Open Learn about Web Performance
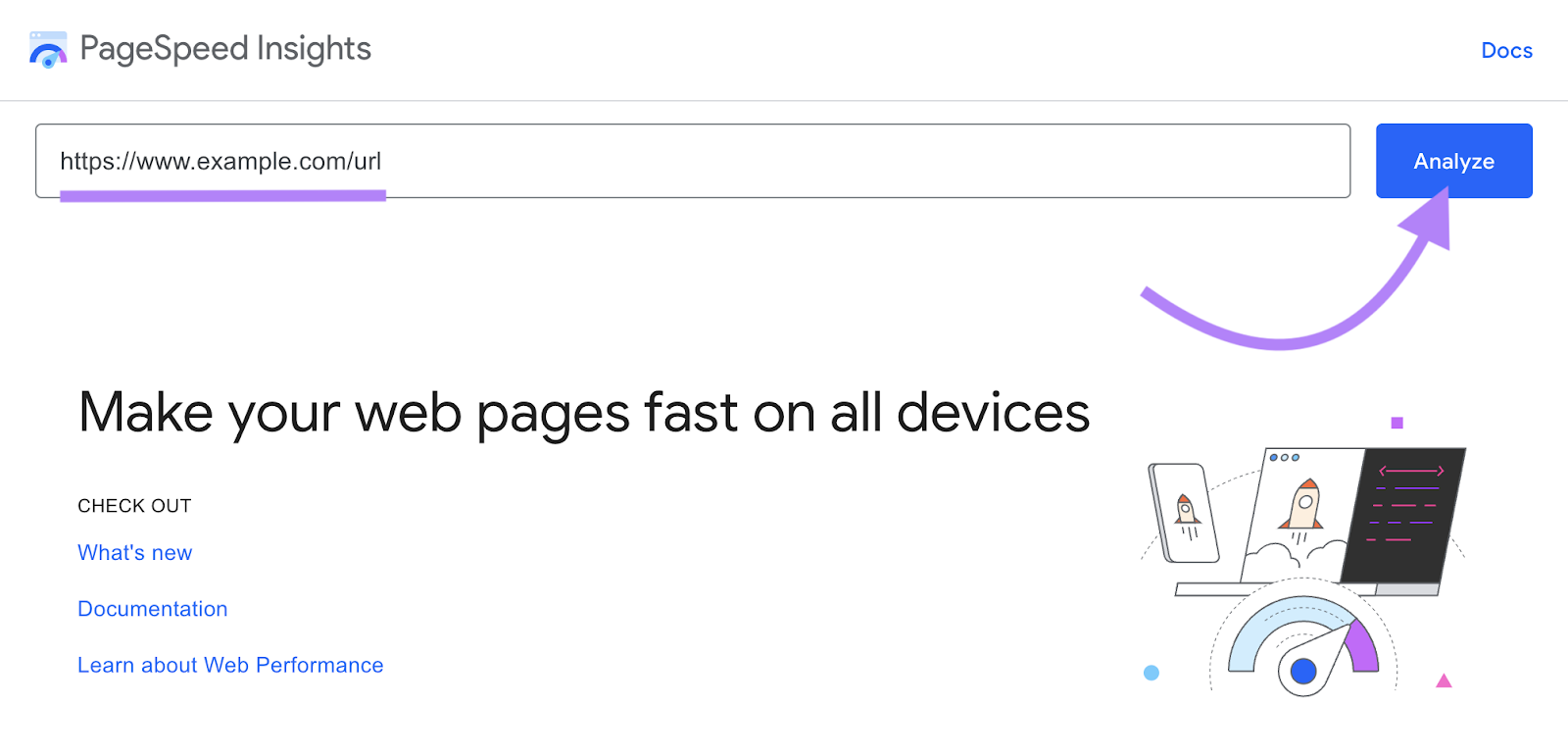This screenshot has width=1568, height=756. [230, 665]
